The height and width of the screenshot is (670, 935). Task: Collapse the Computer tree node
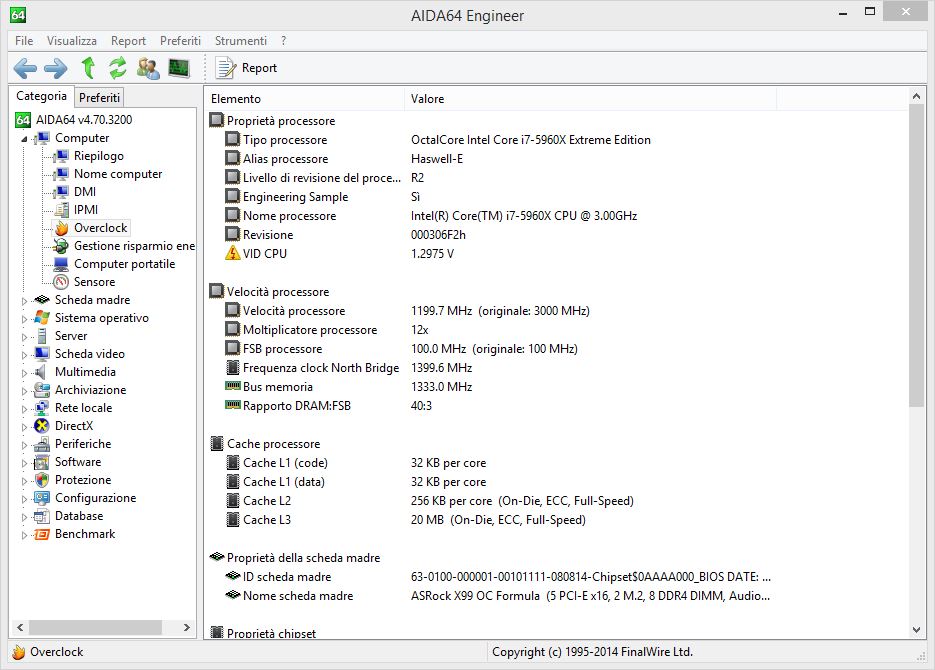pos(25,139)
